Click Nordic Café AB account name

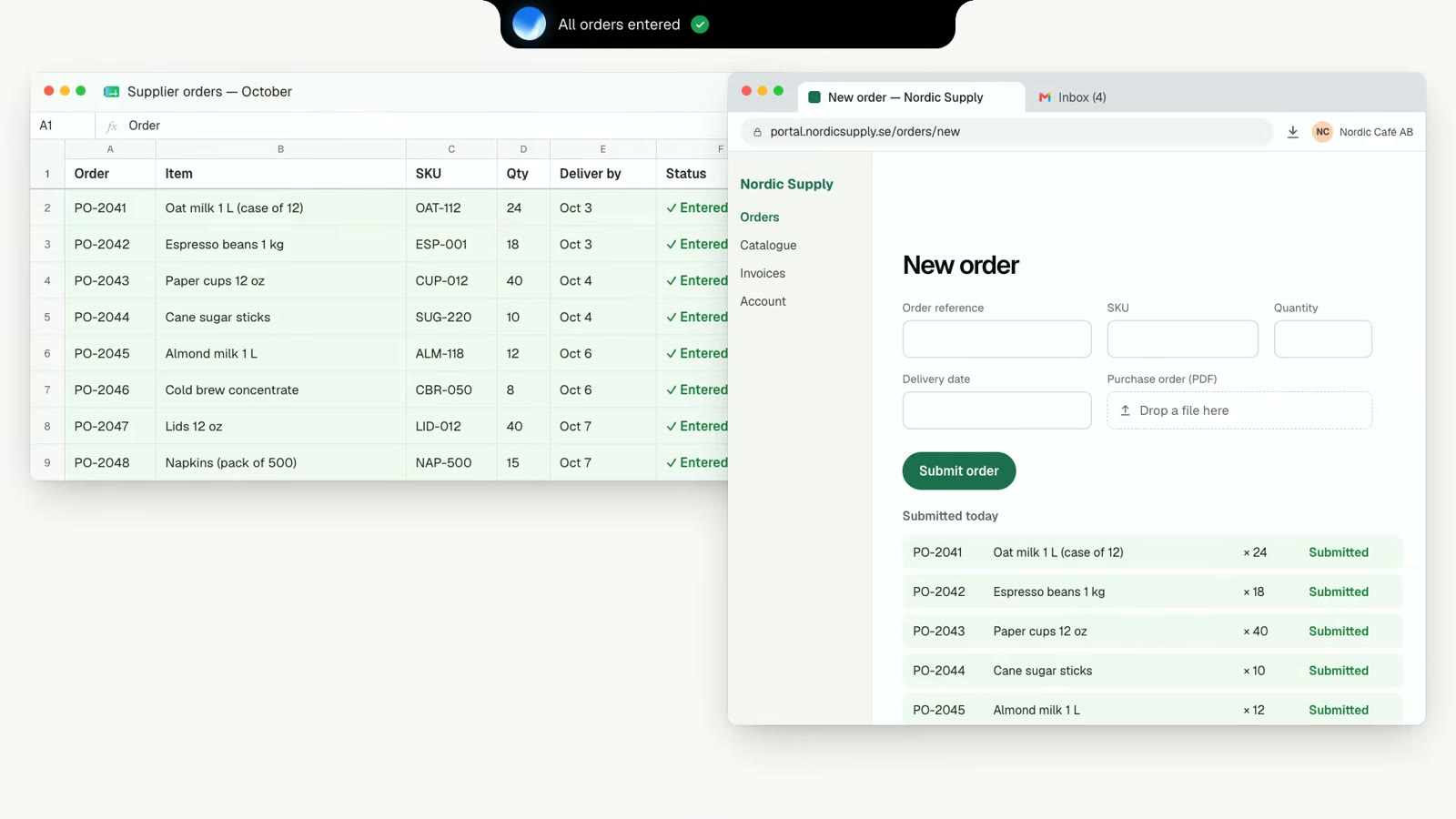[1376, 132]
